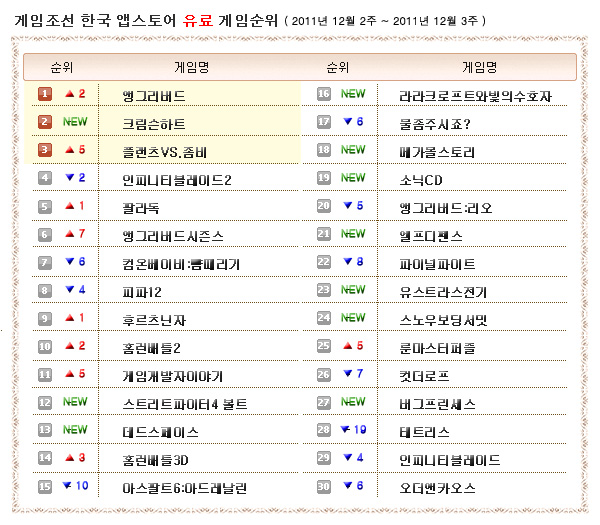Click the red up arrow beside 앵그리버드시즌스

(70, 233)
